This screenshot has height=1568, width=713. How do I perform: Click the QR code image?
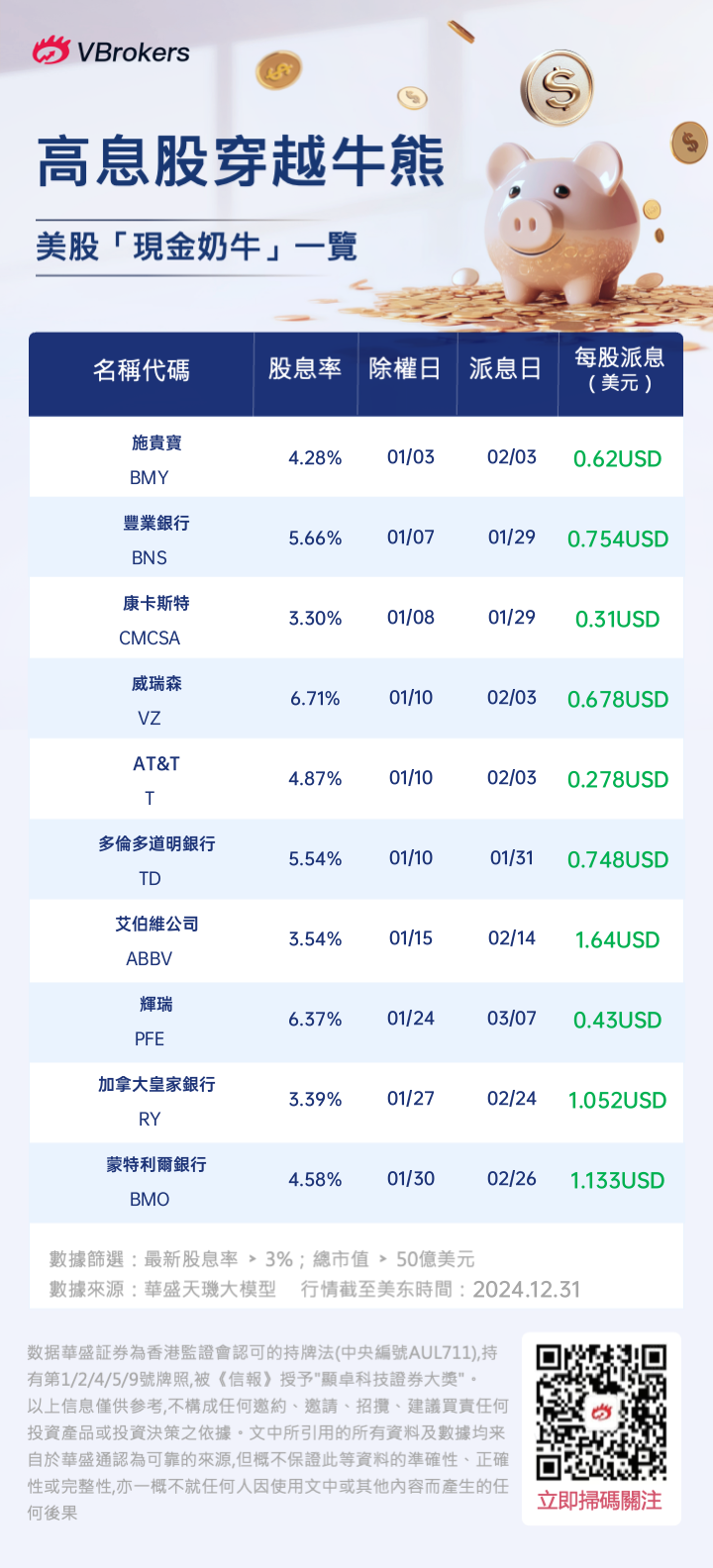(x=601, y=1411)
